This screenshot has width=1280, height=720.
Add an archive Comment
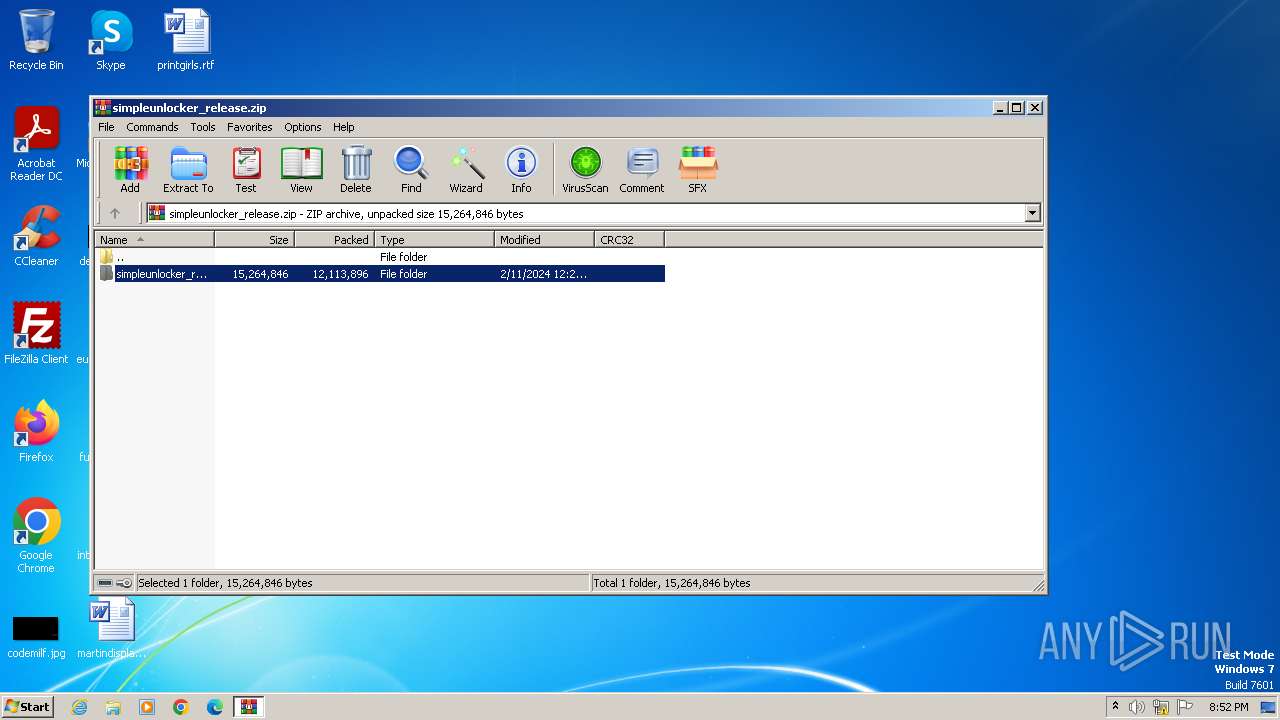(642, 169)
